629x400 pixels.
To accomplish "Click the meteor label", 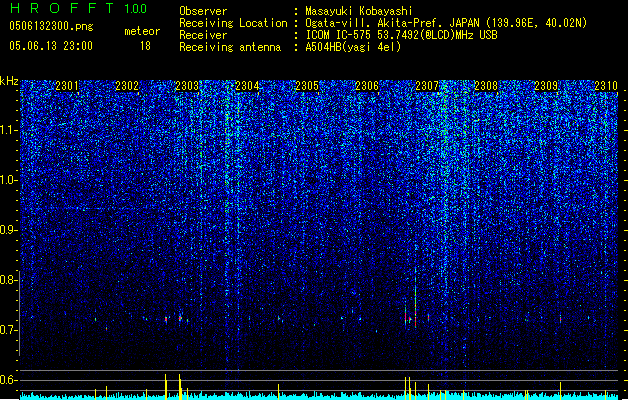I will [142, 31].
